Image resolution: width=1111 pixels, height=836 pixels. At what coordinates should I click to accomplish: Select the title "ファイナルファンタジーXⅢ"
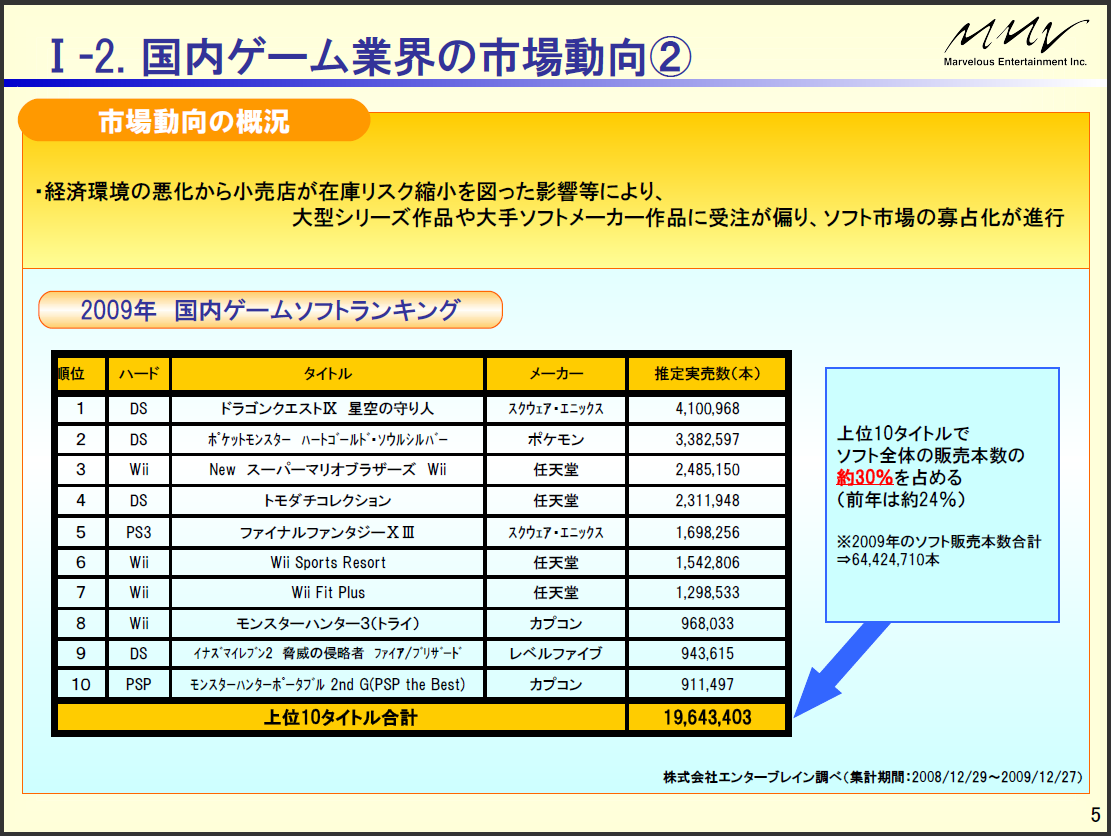(327, 532)
